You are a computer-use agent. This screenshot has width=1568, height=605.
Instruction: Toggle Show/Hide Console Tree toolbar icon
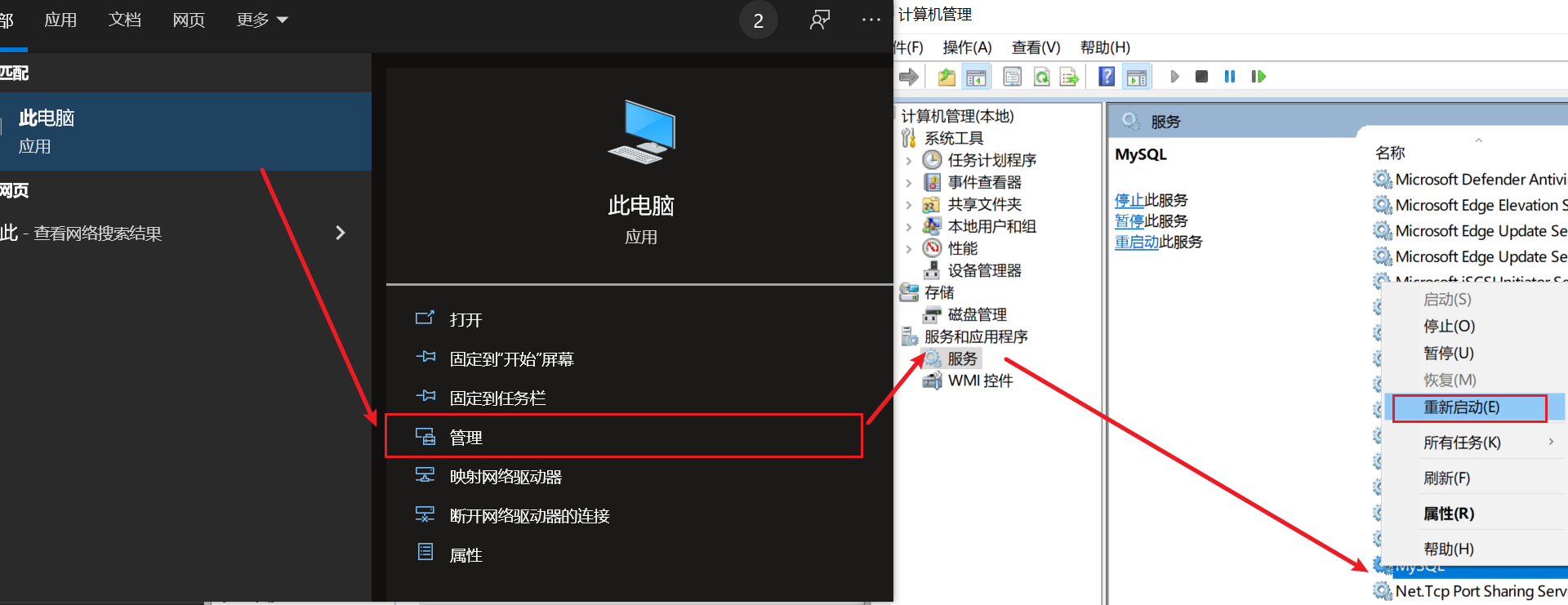(976, 77)
